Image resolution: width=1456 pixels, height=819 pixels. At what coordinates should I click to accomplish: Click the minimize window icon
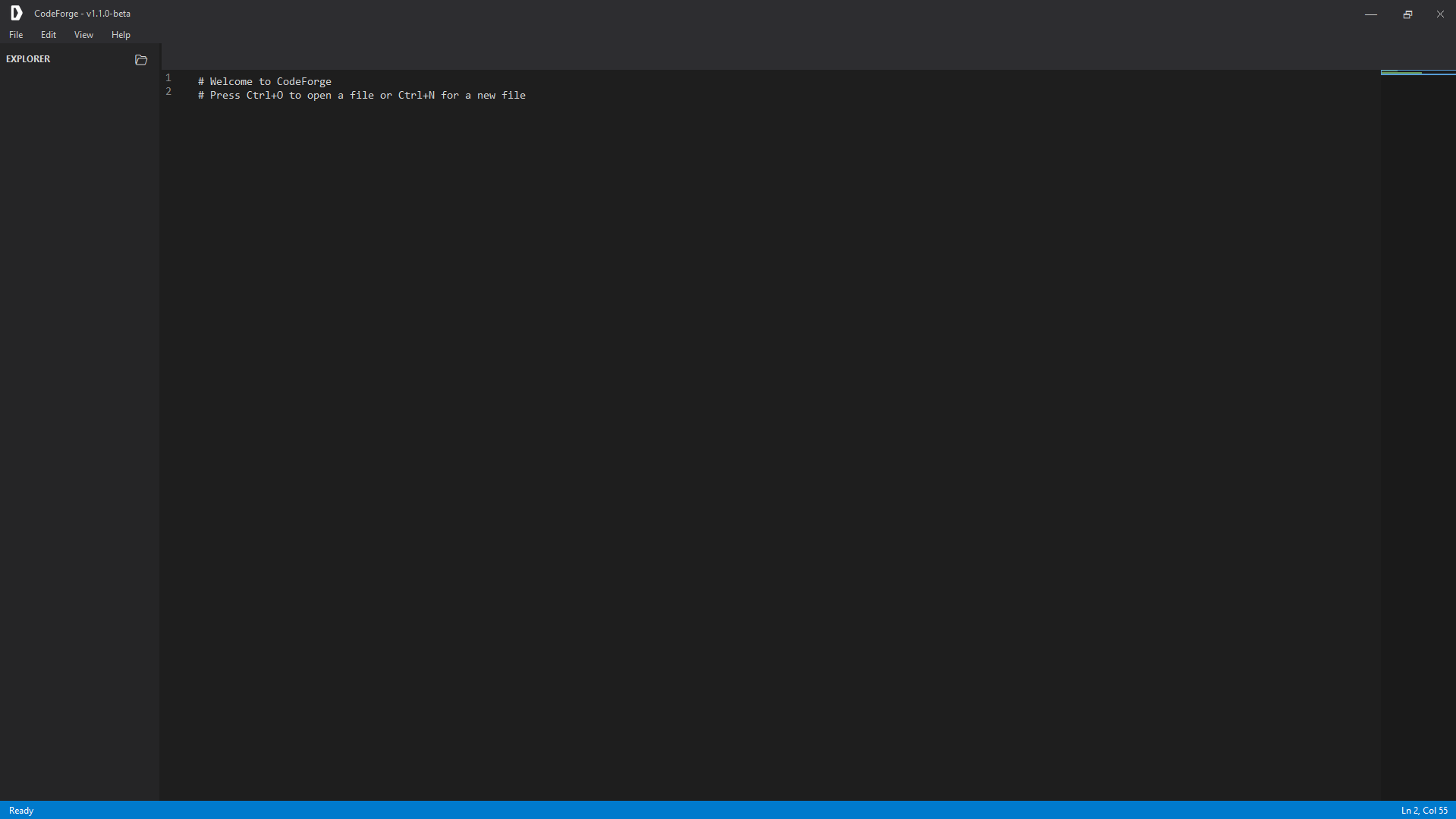tap(1371, 14)
